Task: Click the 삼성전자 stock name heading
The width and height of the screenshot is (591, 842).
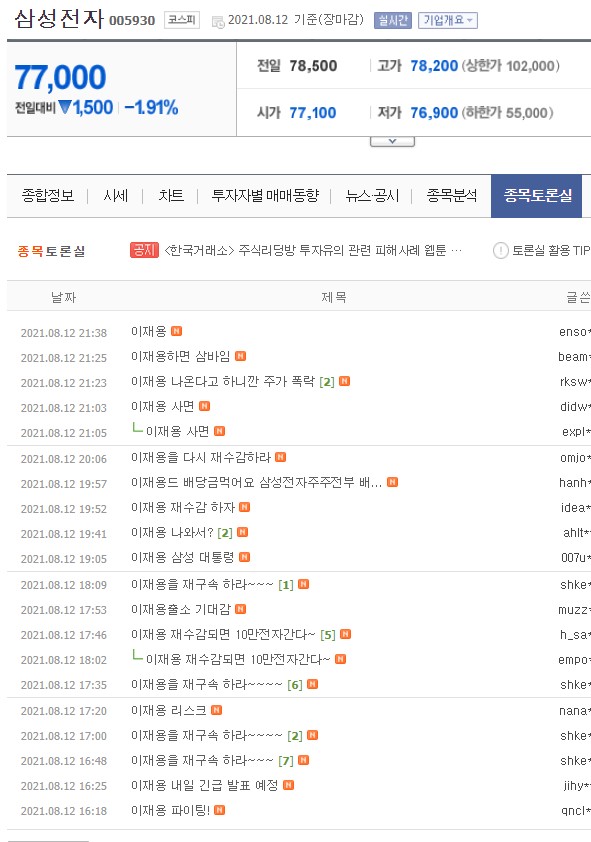Action: (59, 19)
